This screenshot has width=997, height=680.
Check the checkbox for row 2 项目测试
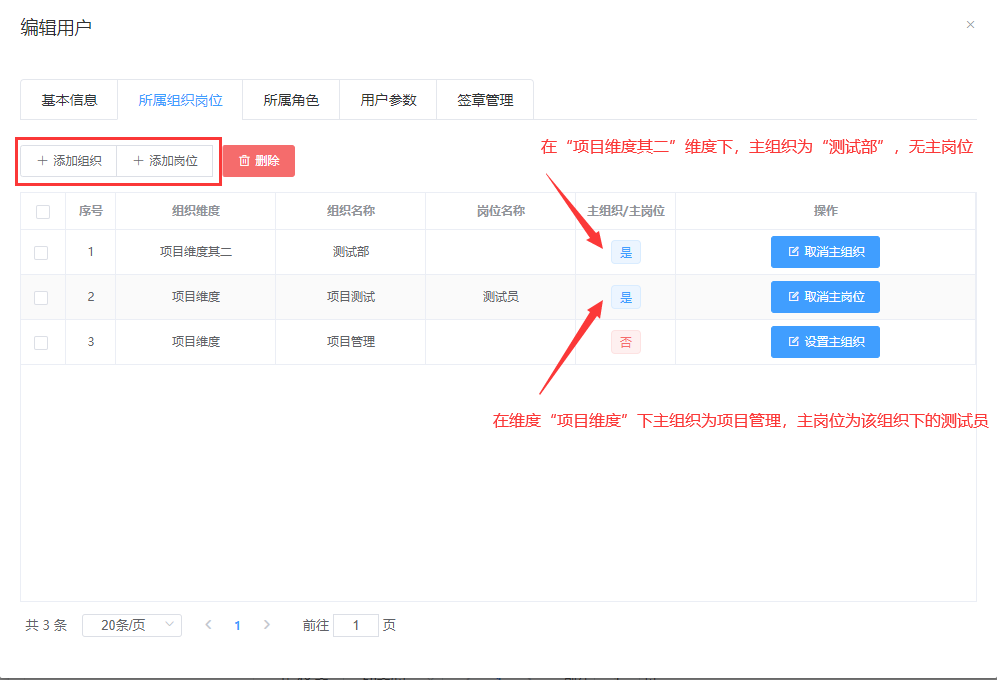coord(41,298)
